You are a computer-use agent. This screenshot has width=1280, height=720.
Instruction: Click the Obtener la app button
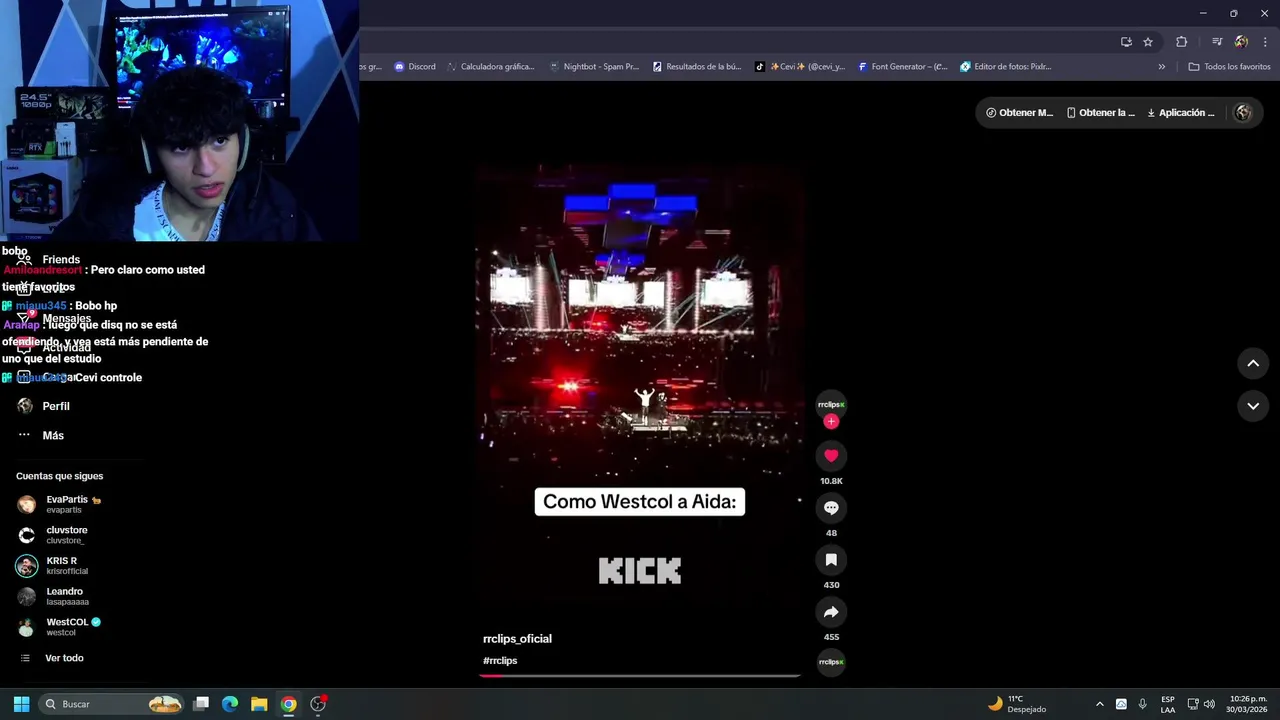(x=1101, y=113)
